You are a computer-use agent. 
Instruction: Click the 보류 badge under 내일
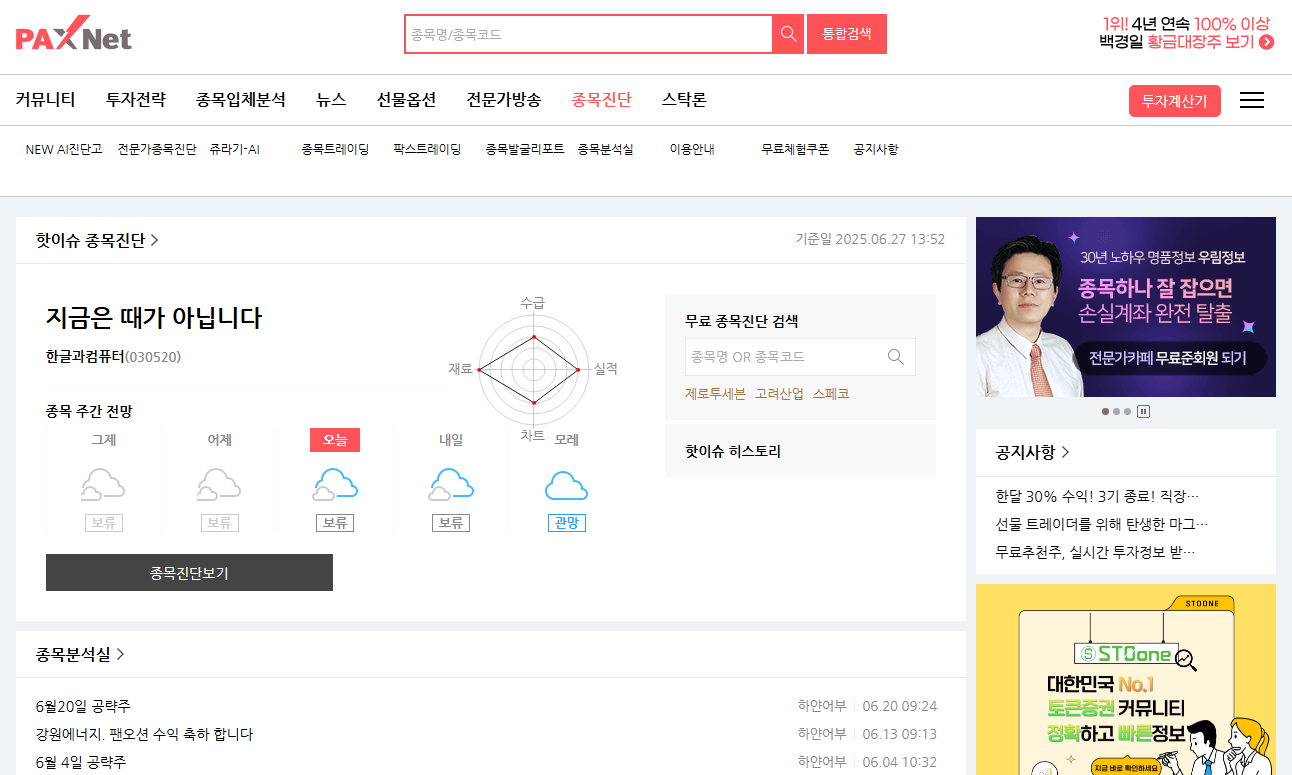point(451,523)
